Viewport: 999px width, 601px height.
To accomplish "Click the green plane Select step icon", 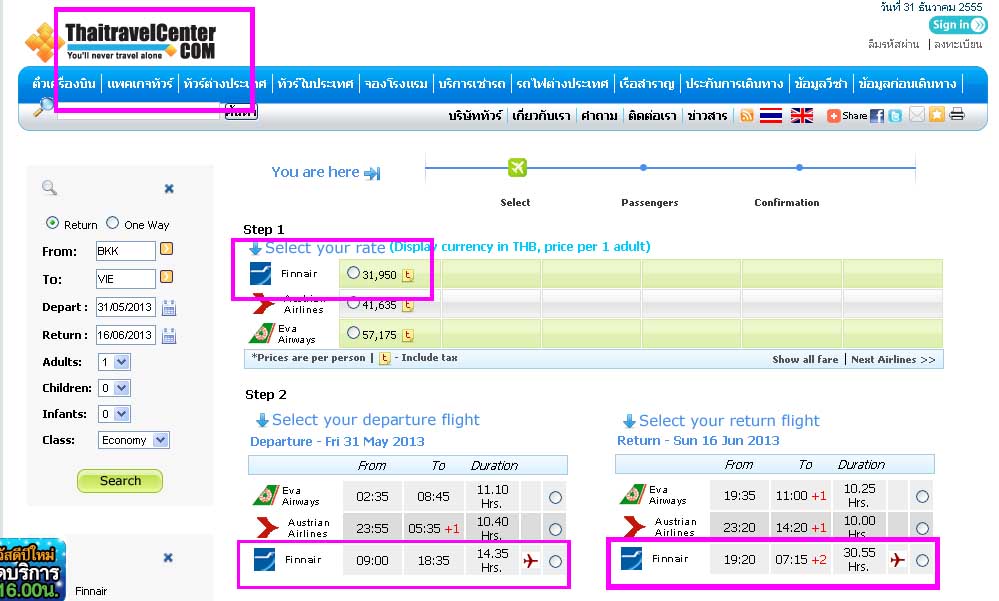I will point(517,168).
